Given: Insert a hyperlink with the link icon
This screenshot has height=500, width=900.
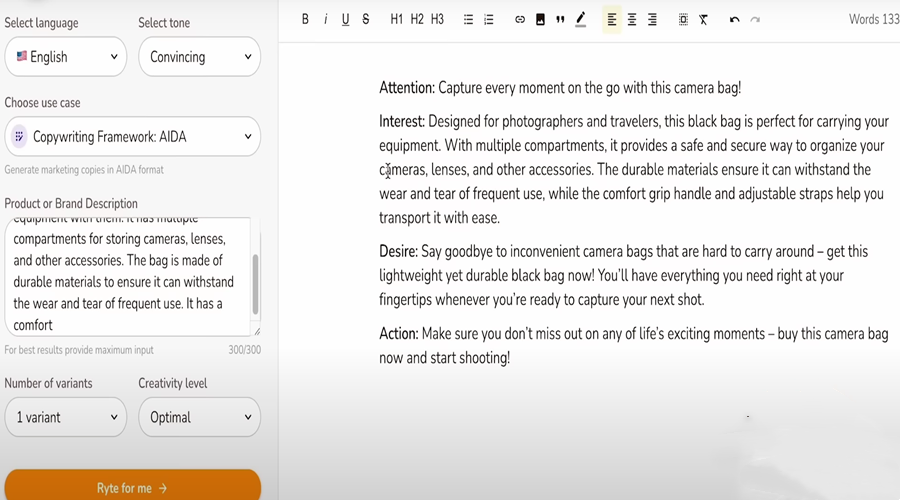Looking at the screenshot, I should 520,19.
